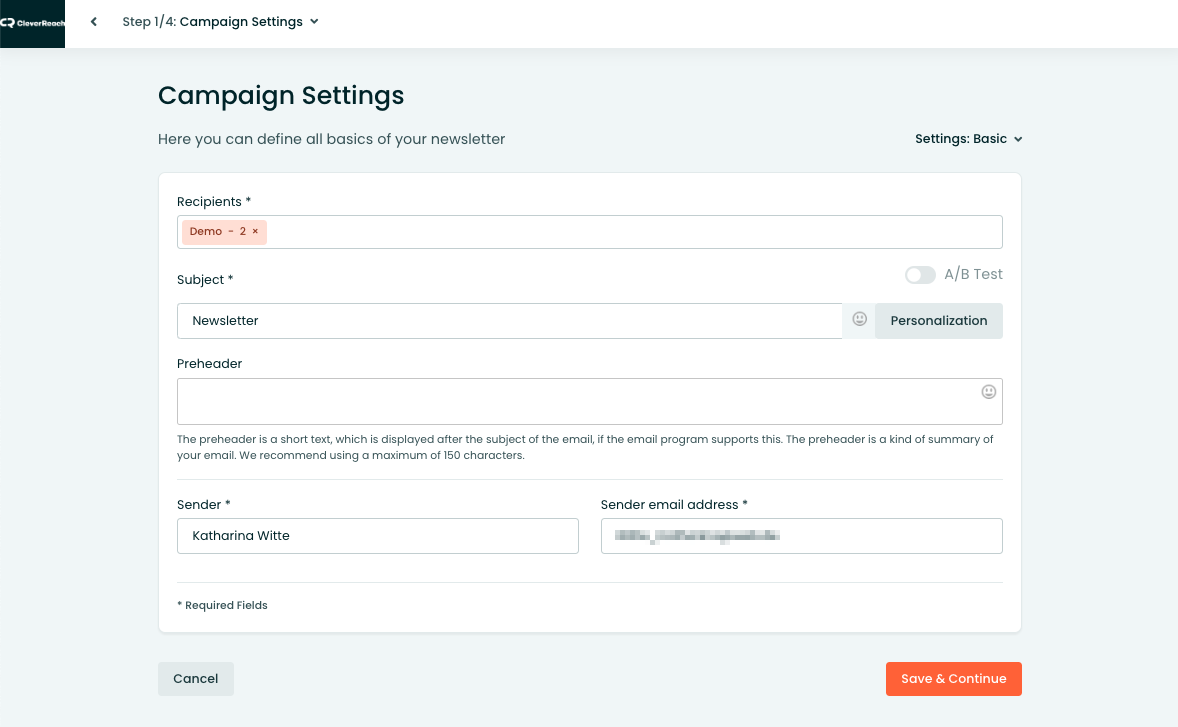The image size is (1178, 727).
Task: Click the Save & Continue button
Action: [953, 678]
